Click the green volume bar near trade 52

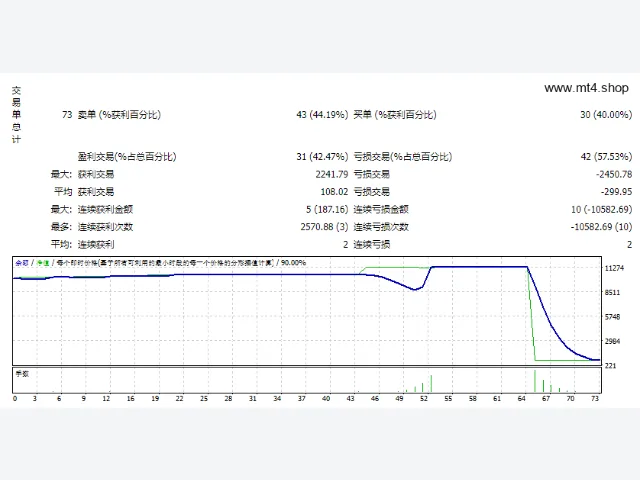(431, 384)
